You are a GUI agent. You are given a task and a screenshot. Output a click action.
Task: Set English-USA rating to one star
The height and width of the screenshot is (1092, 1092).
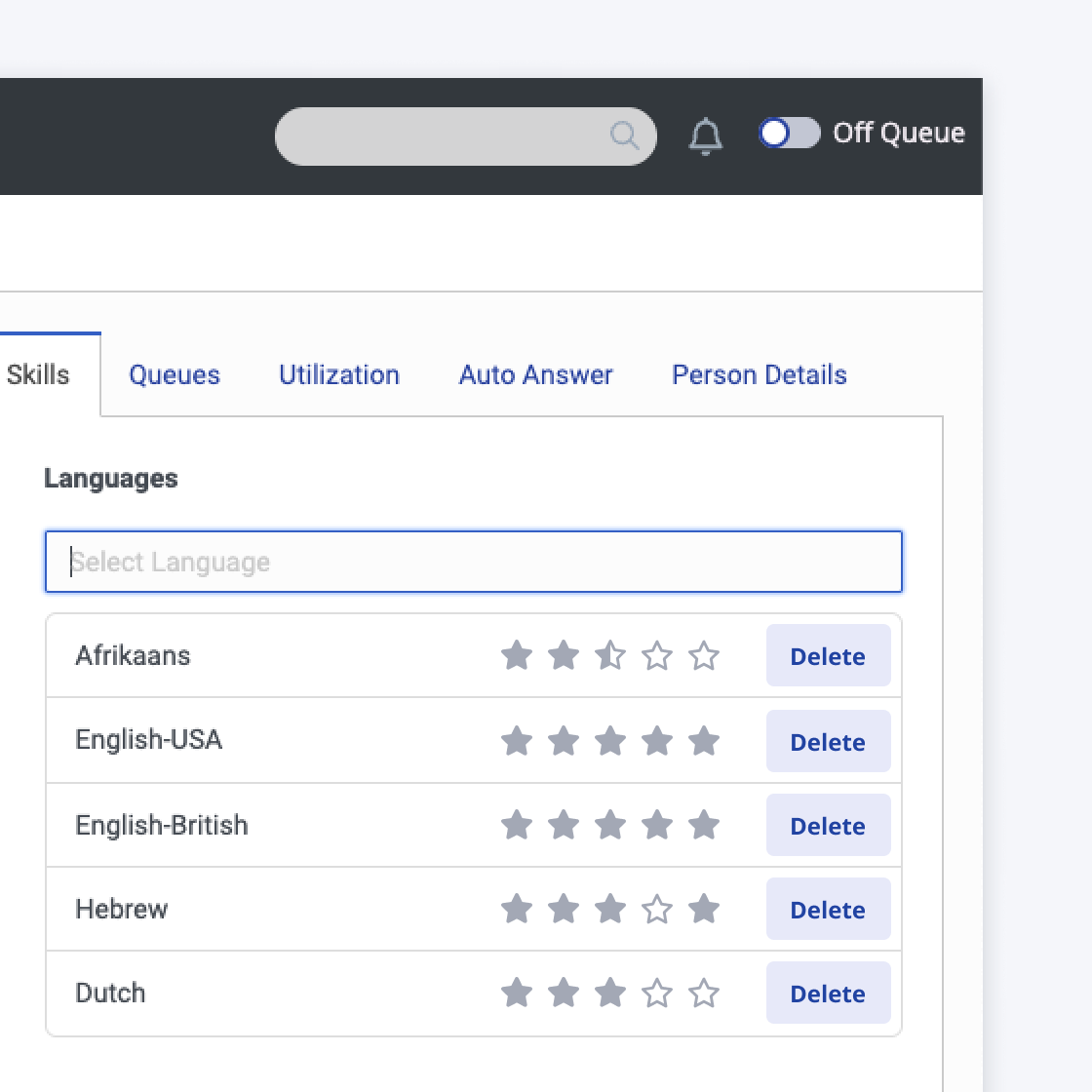(516, 742)
